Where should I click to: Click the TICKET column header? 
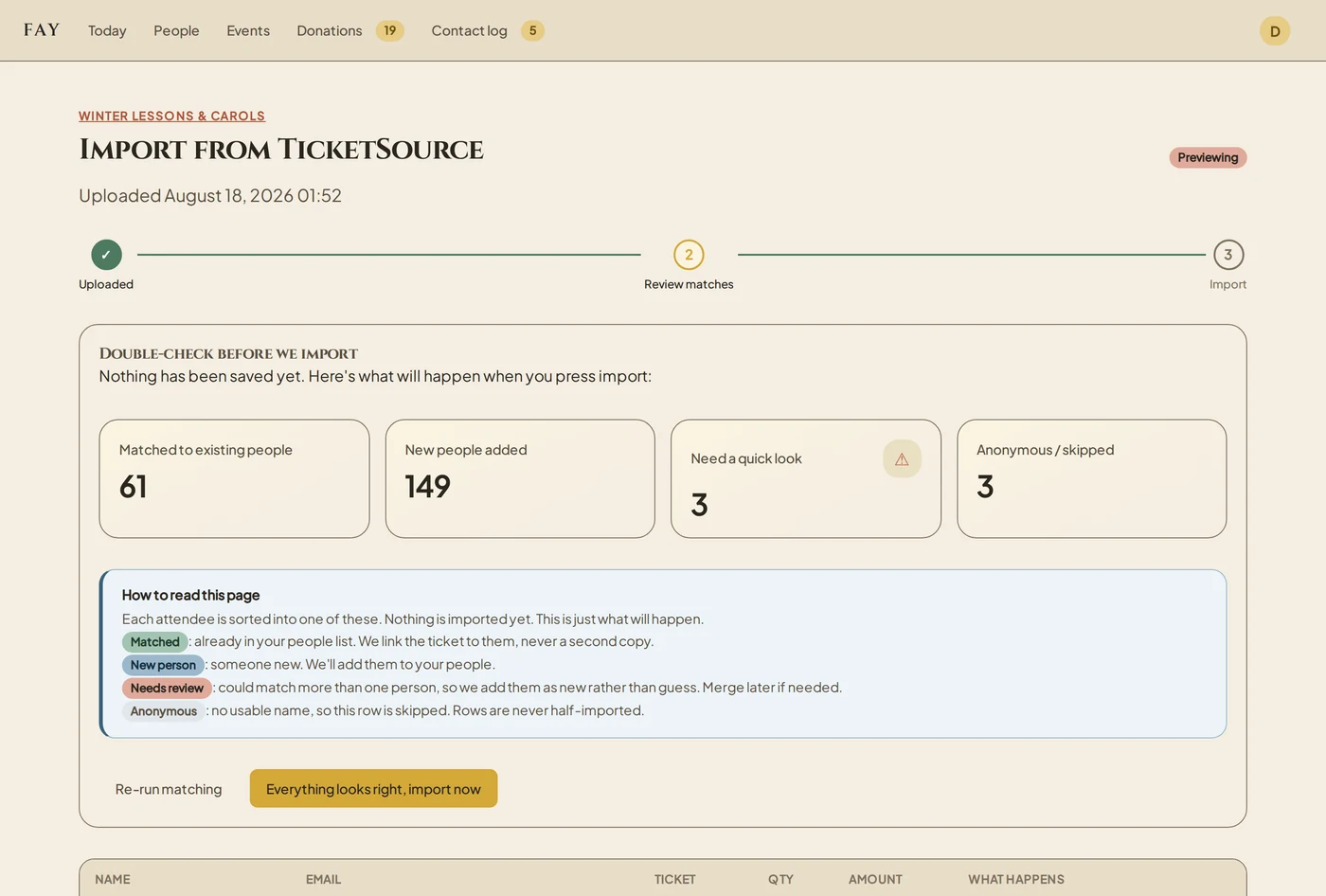tap(674, 879)
